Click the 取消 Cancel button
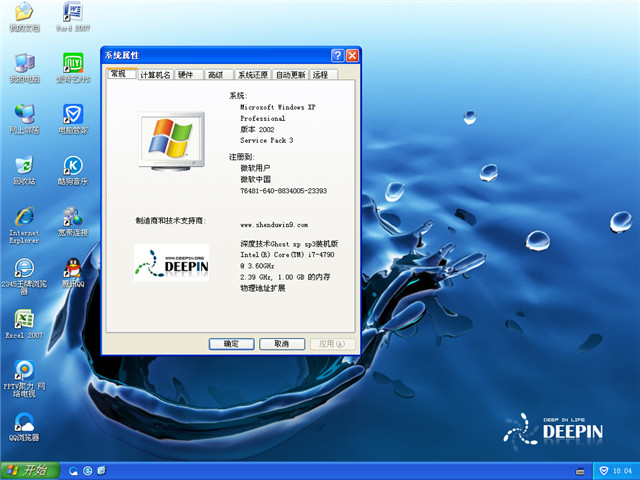 (x=282, y=344)
